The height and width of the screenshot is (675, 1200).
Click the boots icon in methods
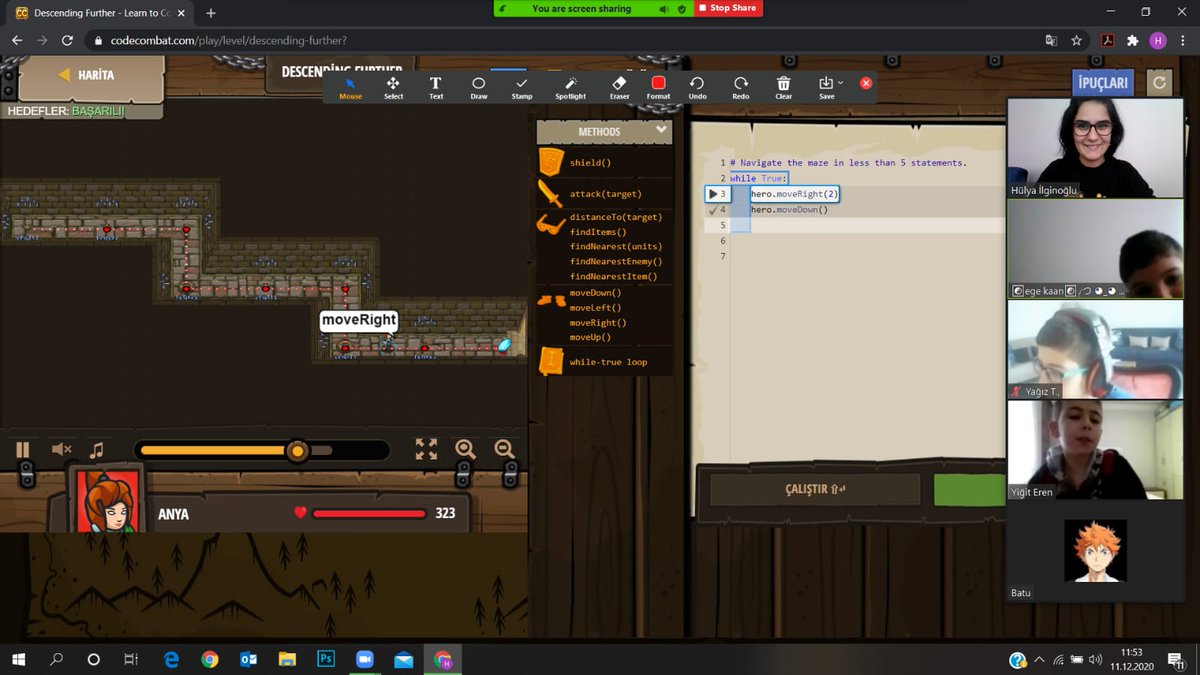551,299
